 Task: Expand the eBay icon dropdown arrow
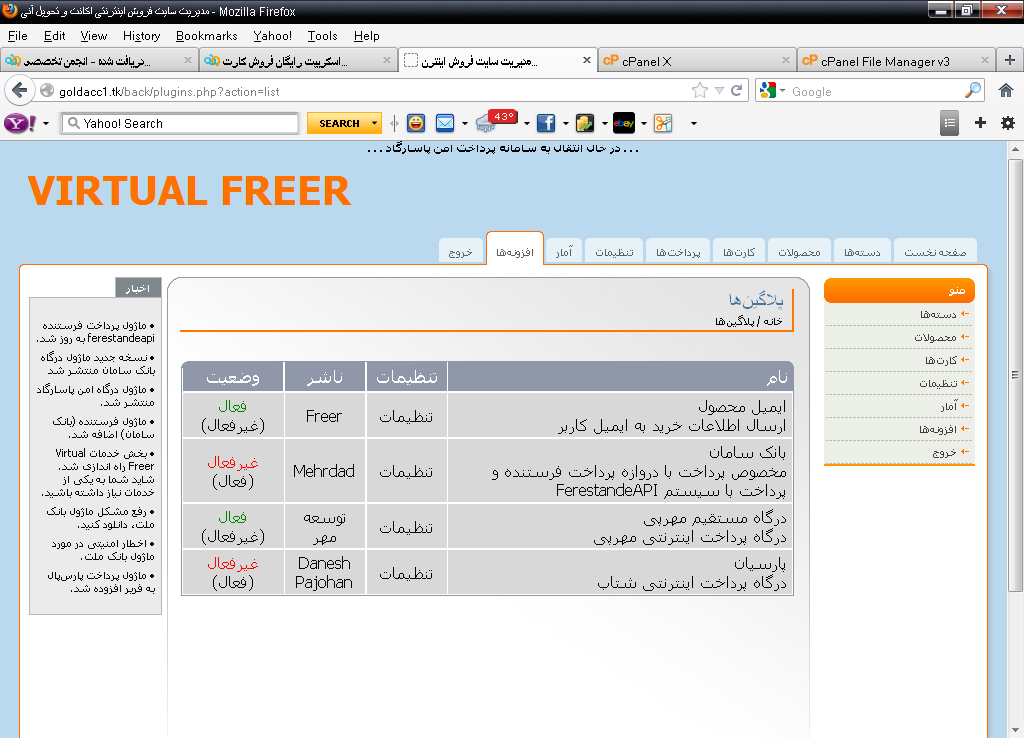(643, 123)
